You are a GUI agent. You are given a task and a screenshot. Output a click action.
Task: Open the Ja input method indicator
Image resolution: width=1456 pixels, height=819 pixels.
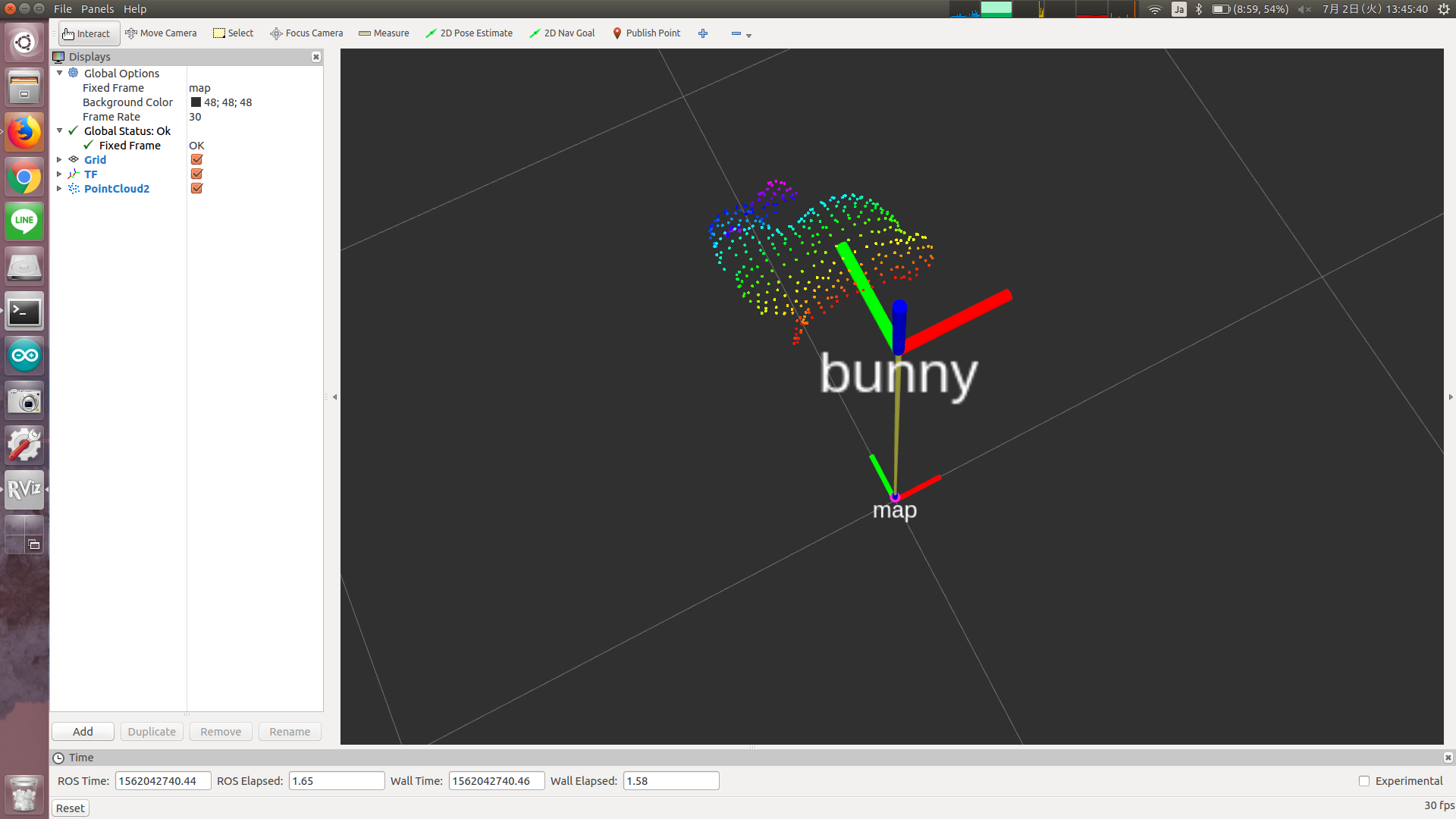1179,9
